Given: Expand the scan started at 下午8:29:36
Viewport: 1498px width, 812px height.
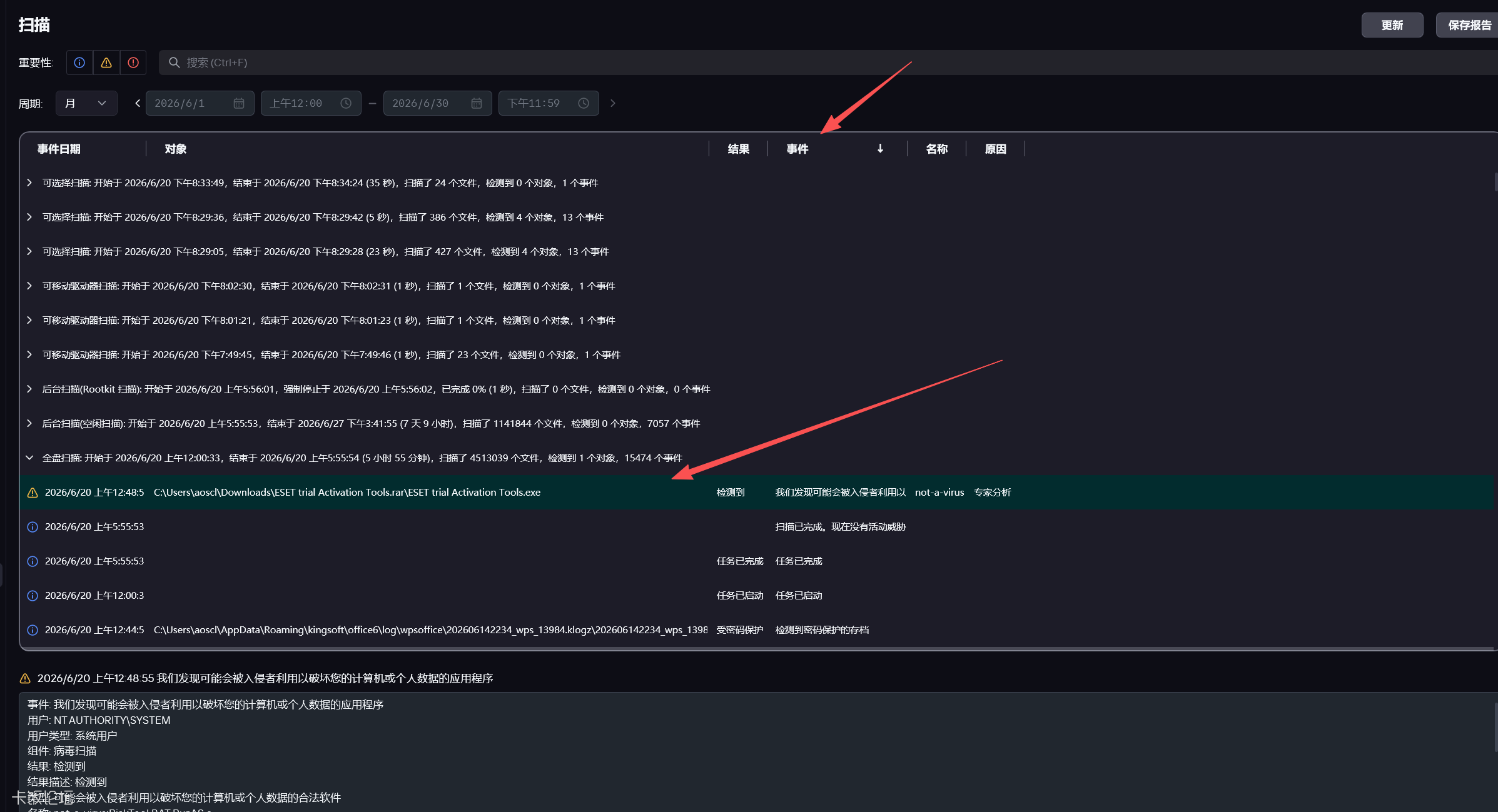Looking at the screenshot, I should (29, 217).
